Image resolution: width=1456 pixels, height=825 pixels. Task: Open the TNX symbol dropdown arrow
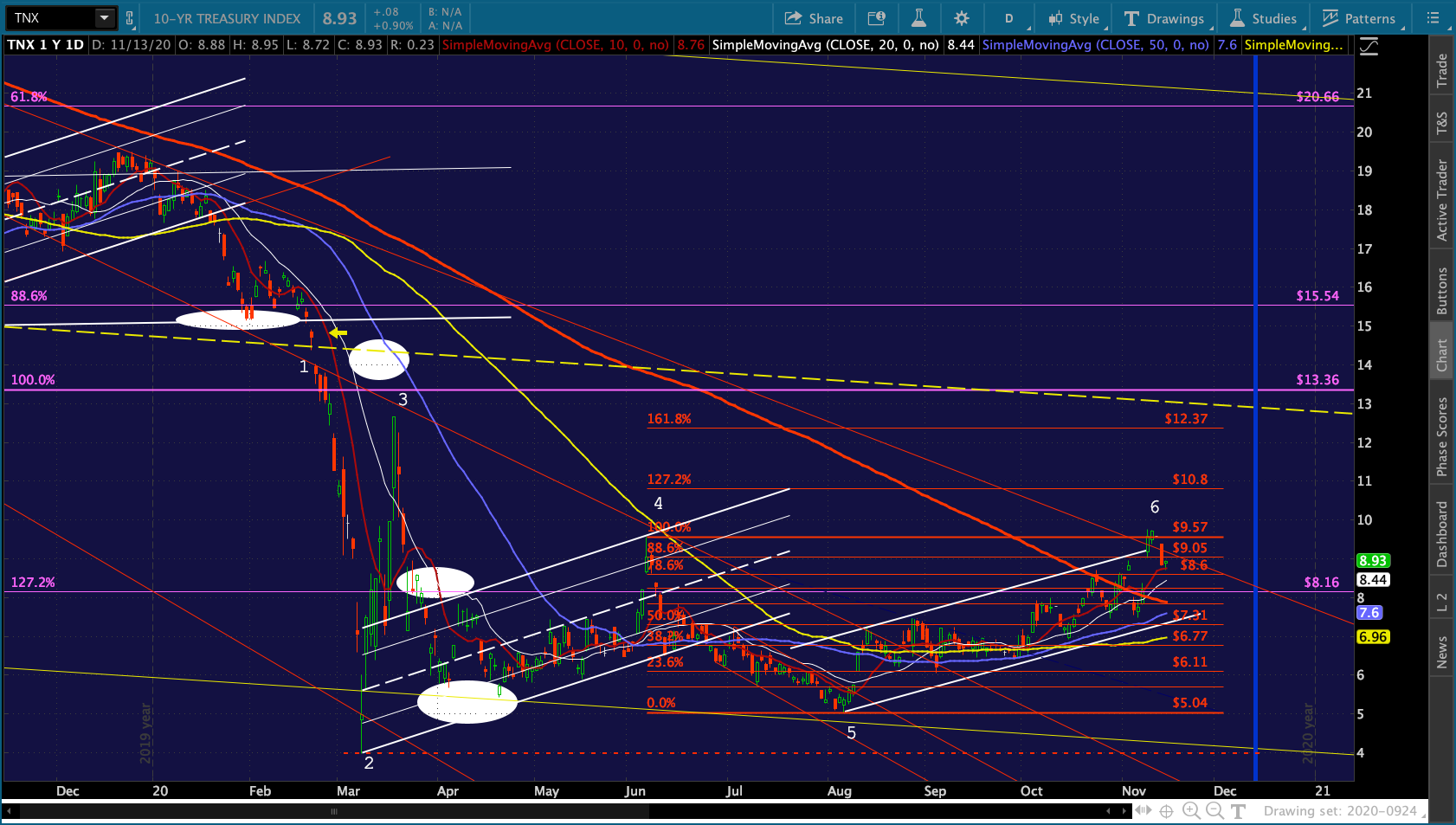point(104,18)
